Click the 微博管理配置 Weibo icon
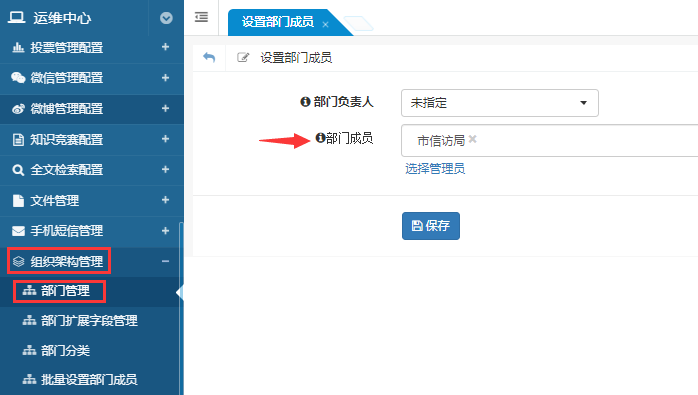Image resolution: width=698 pixels, height=395 pixels. [18, 108]
